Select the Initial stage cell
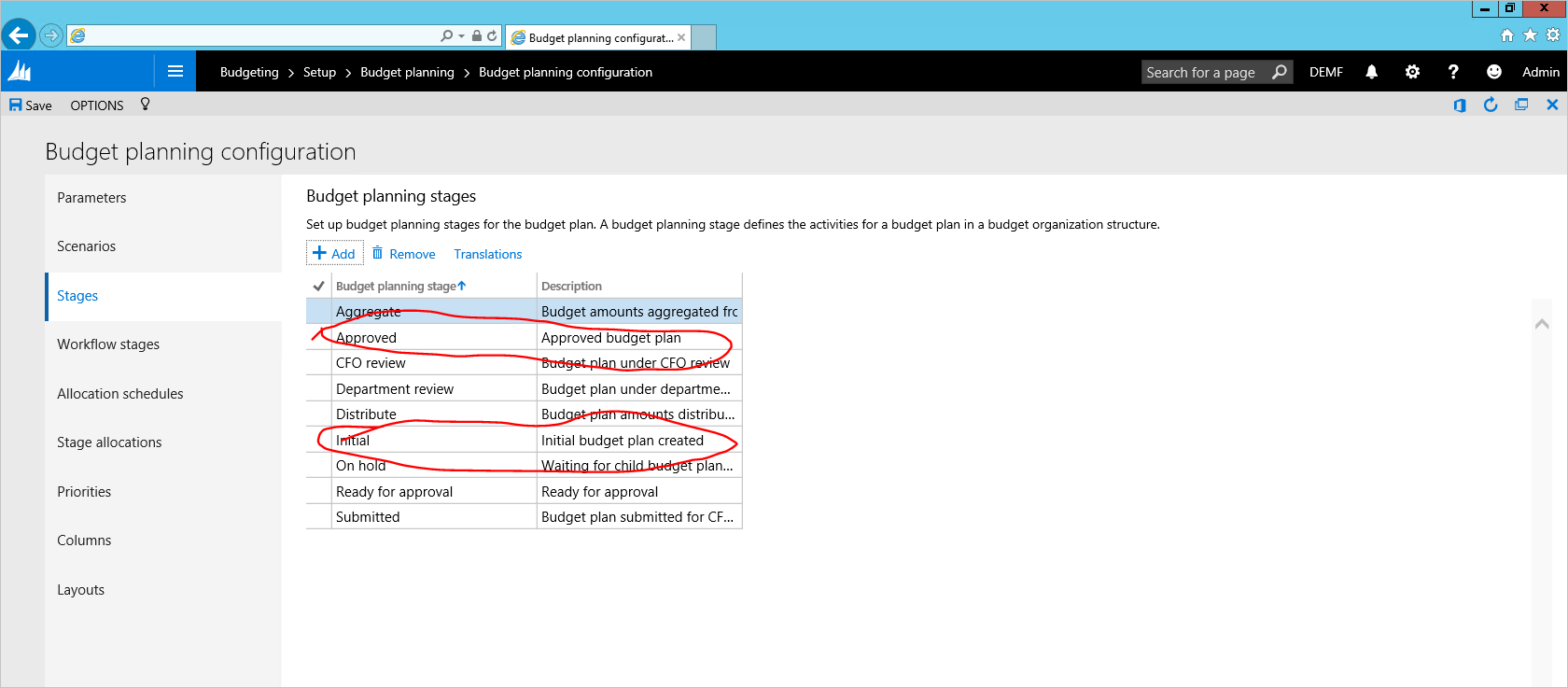This screenshot has width=1568, height=688. pyautogui.click(x=434, y=441)
